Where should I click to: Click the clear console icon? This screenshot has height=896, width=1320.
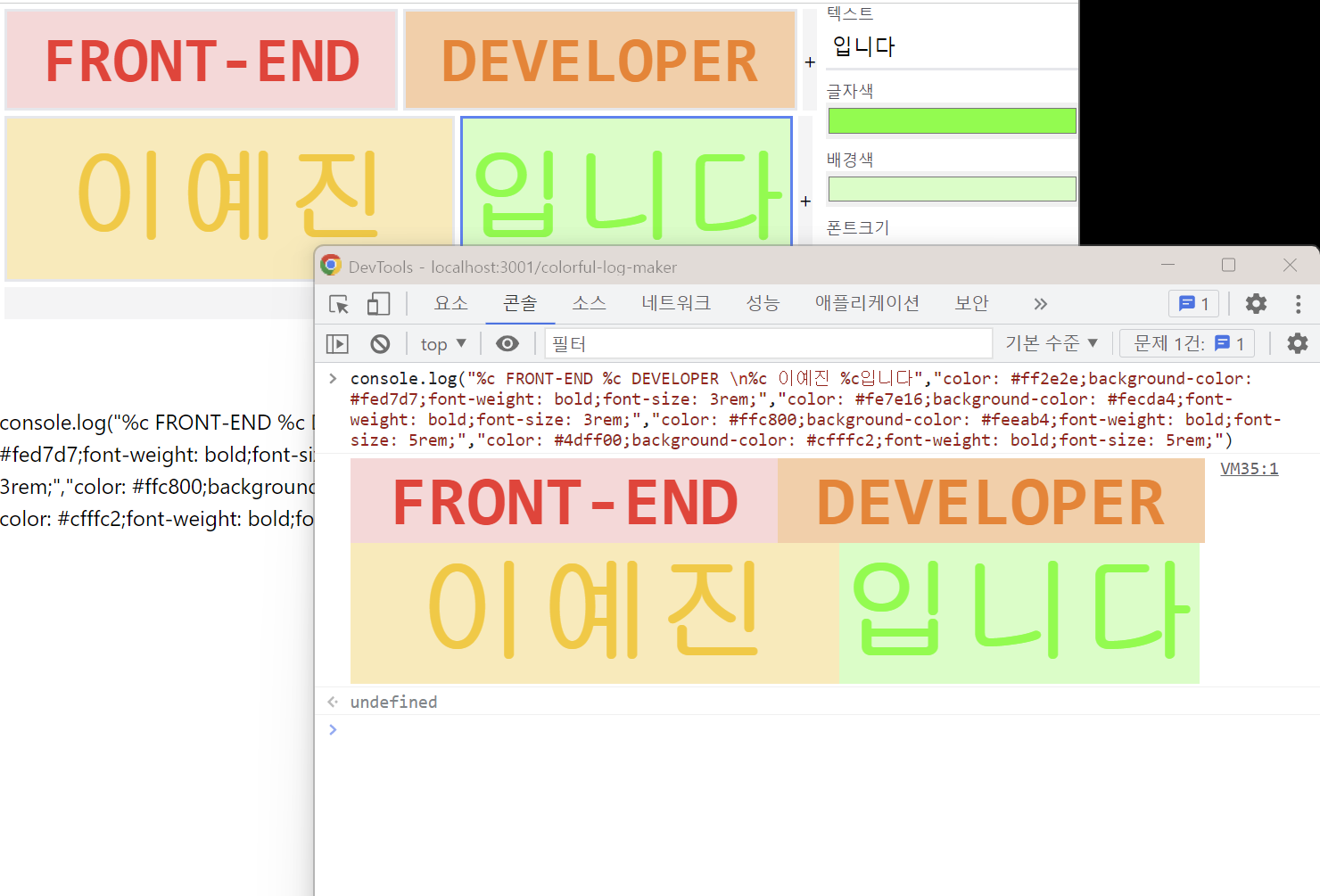380,343
